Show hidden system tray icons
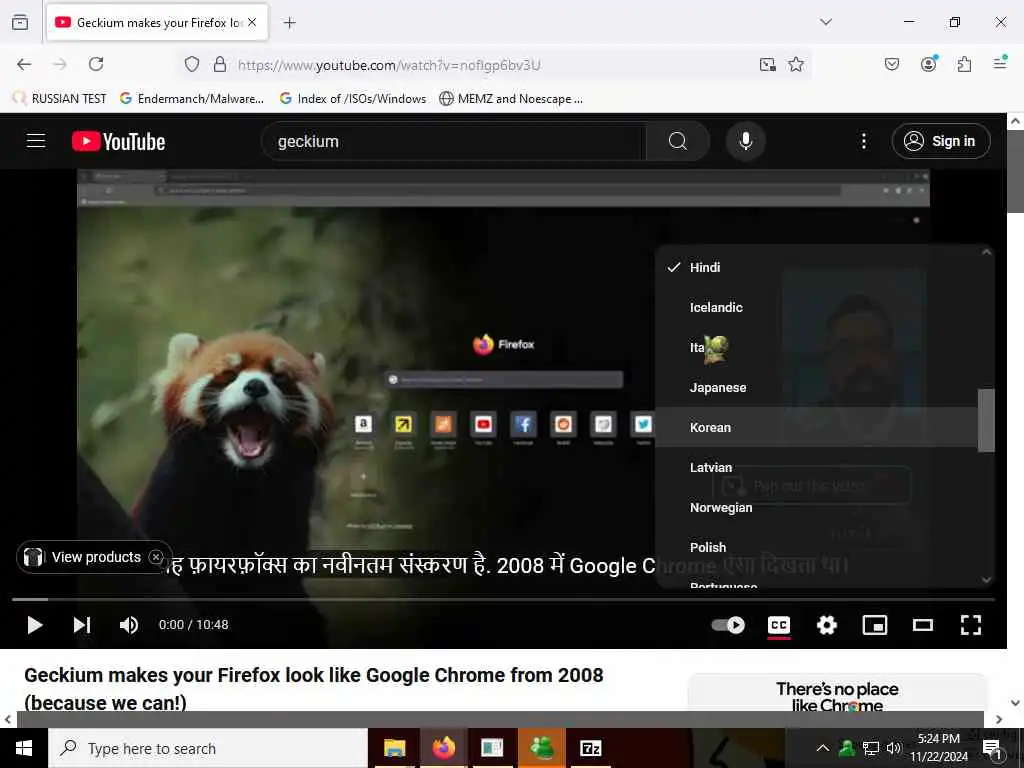The width and height of the screenshot is (1024, 768). pyautogui.click(x=822, y=748)
